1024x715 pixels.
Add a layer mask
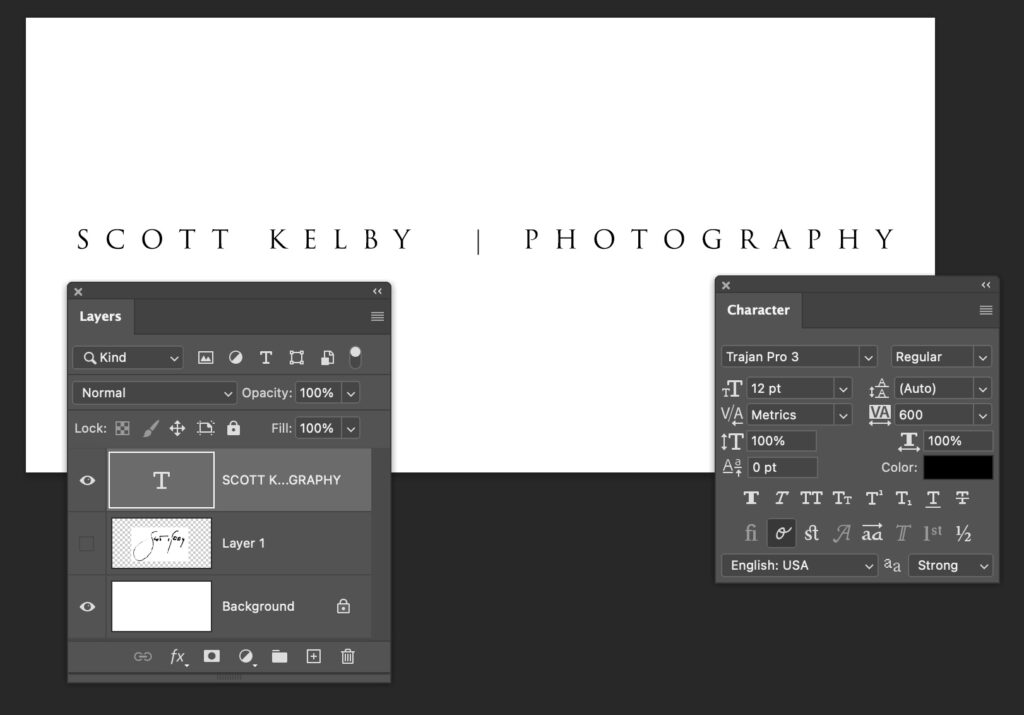point(212,656)
